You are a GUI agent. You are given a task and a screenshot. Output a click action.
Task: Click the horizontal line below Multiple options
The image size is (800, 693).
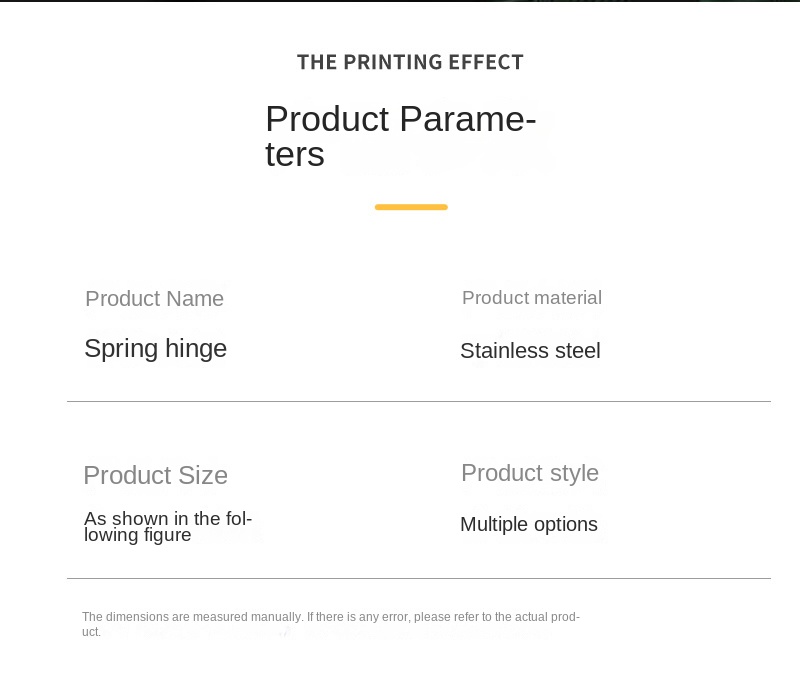[419, 579]
